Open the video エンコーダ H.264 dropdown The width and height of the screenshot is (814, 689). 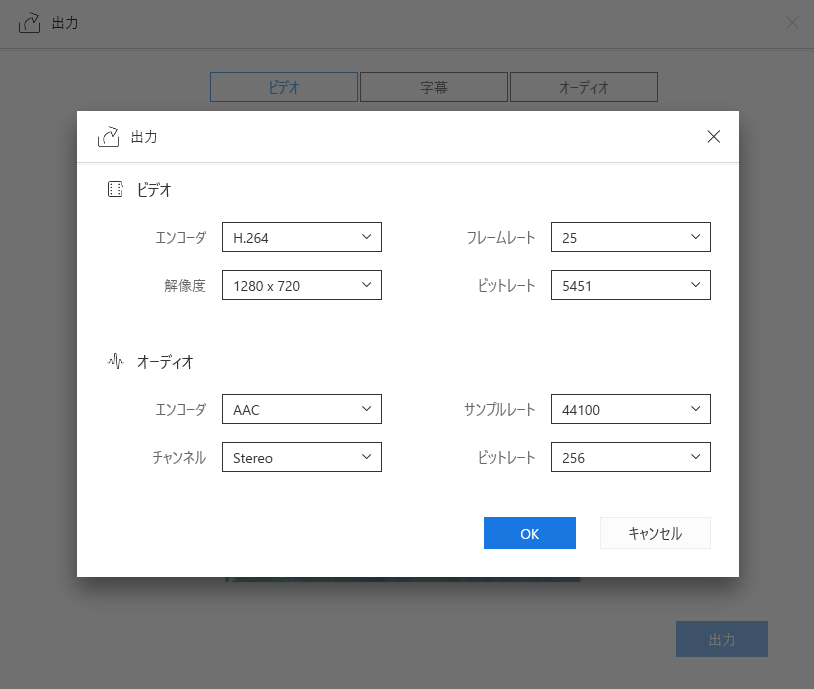[302, 237]
